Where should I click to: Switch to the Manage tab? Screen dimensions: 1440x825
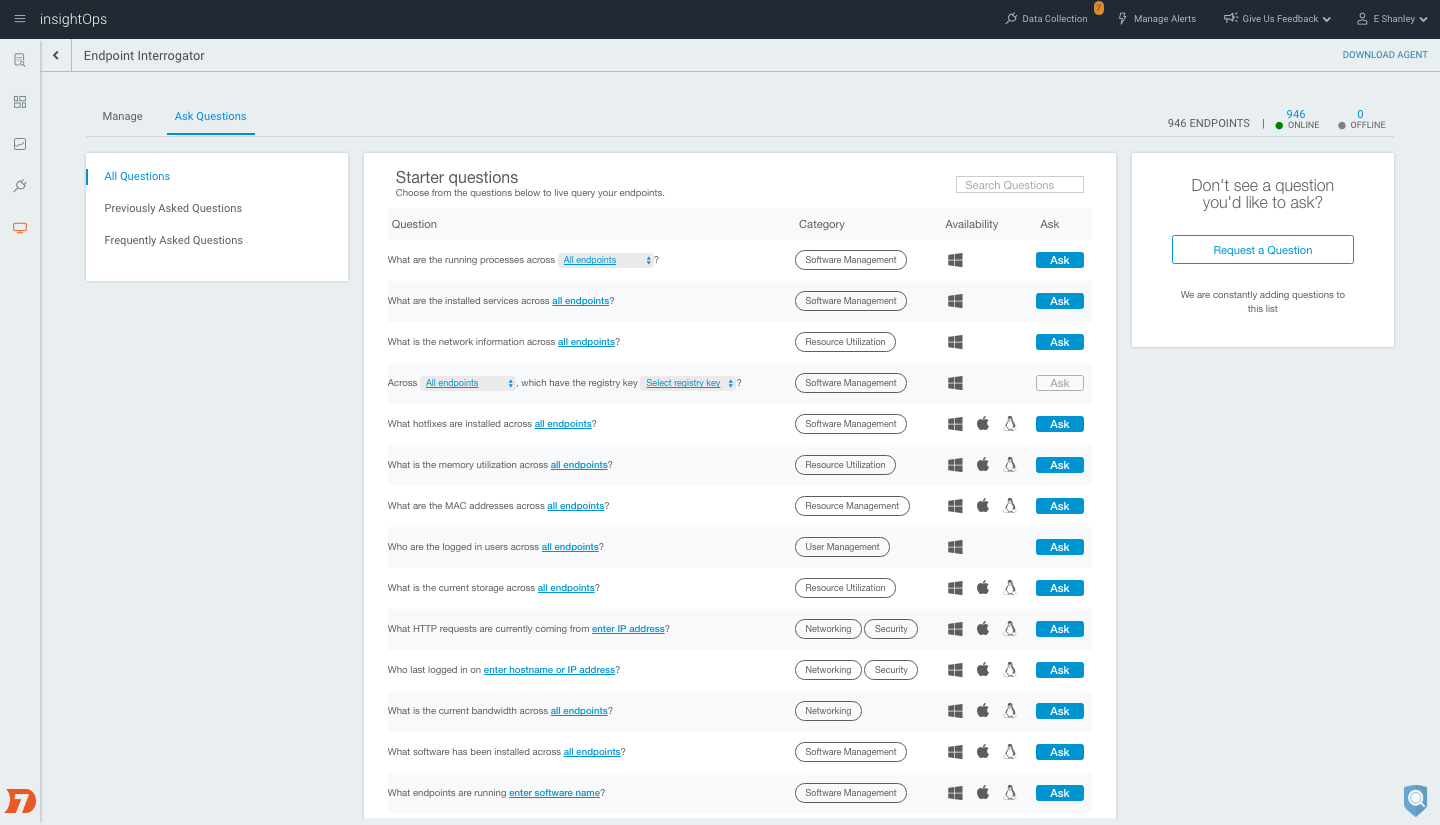tap(122, 116)
